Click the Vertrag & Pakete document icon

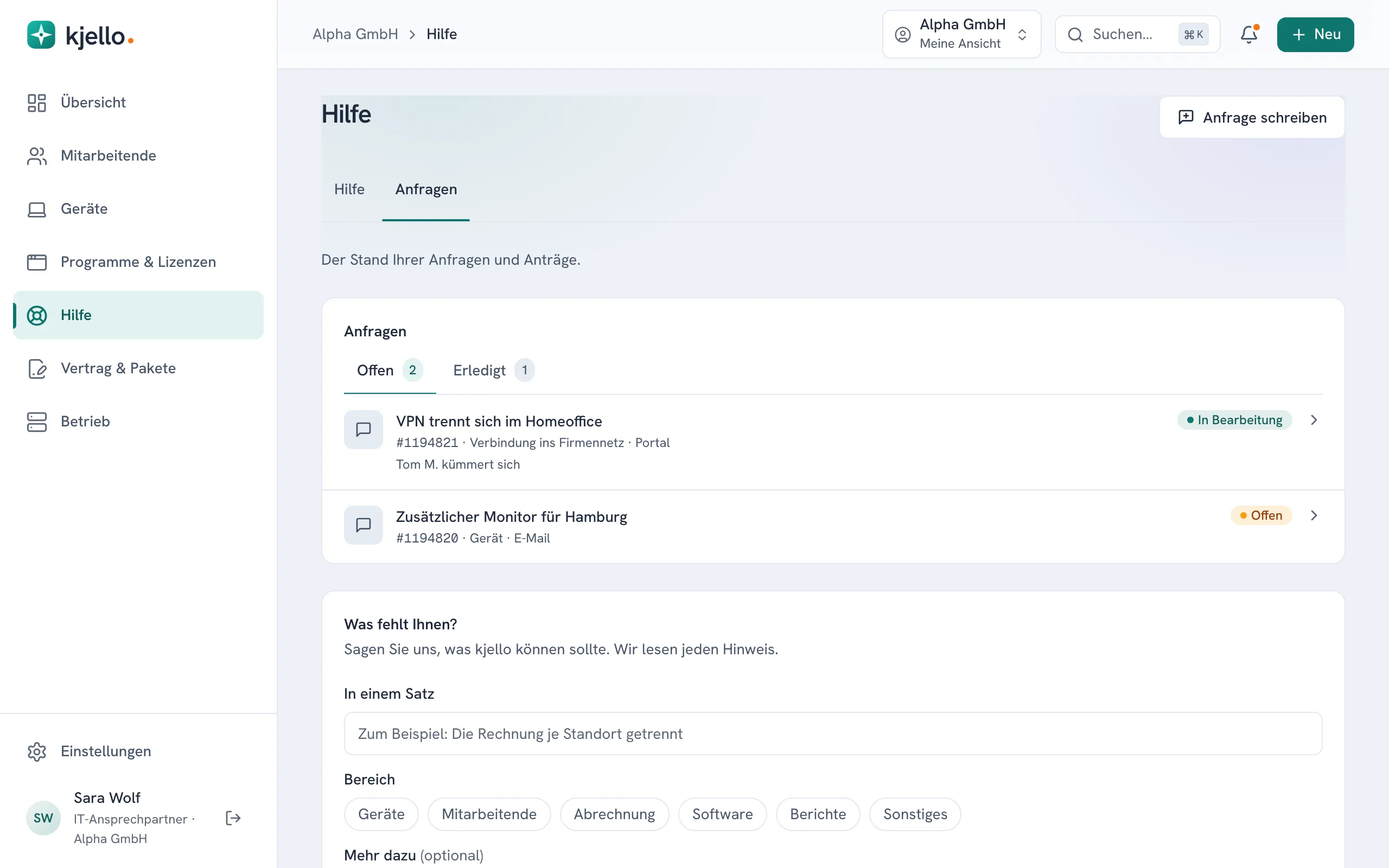click(x=37, y=368)
